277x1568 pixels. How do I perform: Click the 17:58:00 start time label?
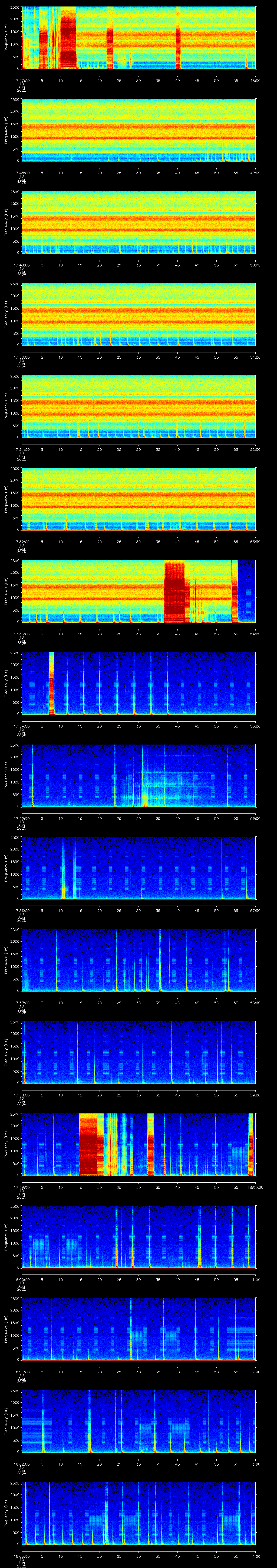click(21, 1095)
